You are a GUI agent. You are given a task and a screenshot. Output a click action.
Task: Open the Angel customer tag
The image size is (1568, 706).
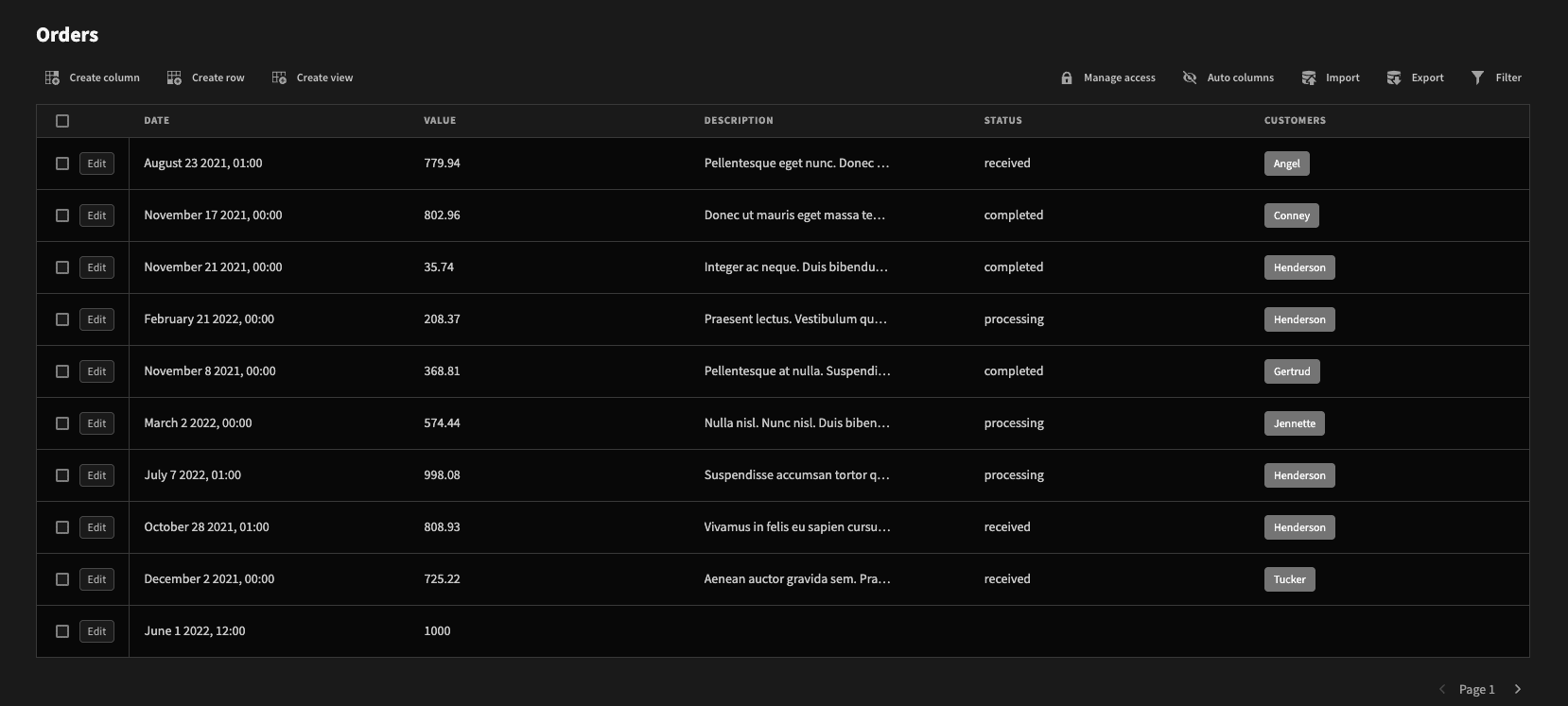click(x=1286, y=164)
